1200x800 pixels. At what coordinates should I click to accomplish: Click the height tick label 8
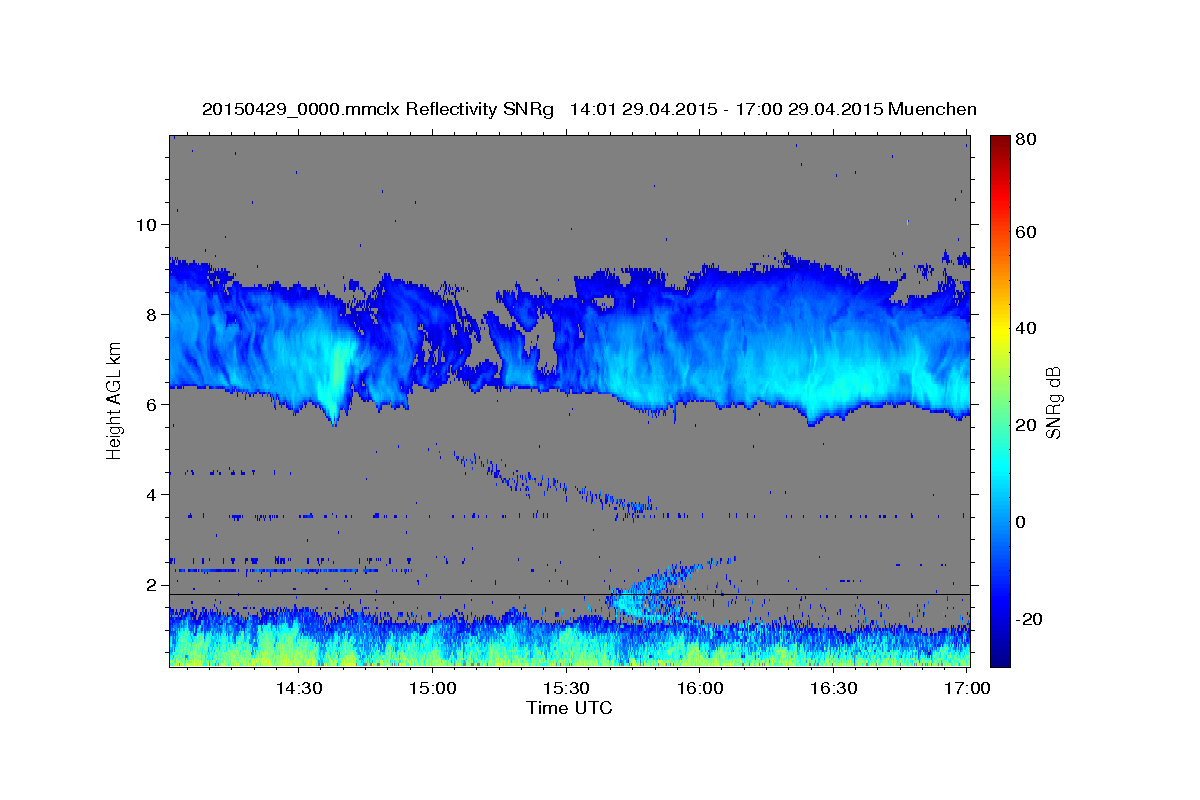point(152,314)
